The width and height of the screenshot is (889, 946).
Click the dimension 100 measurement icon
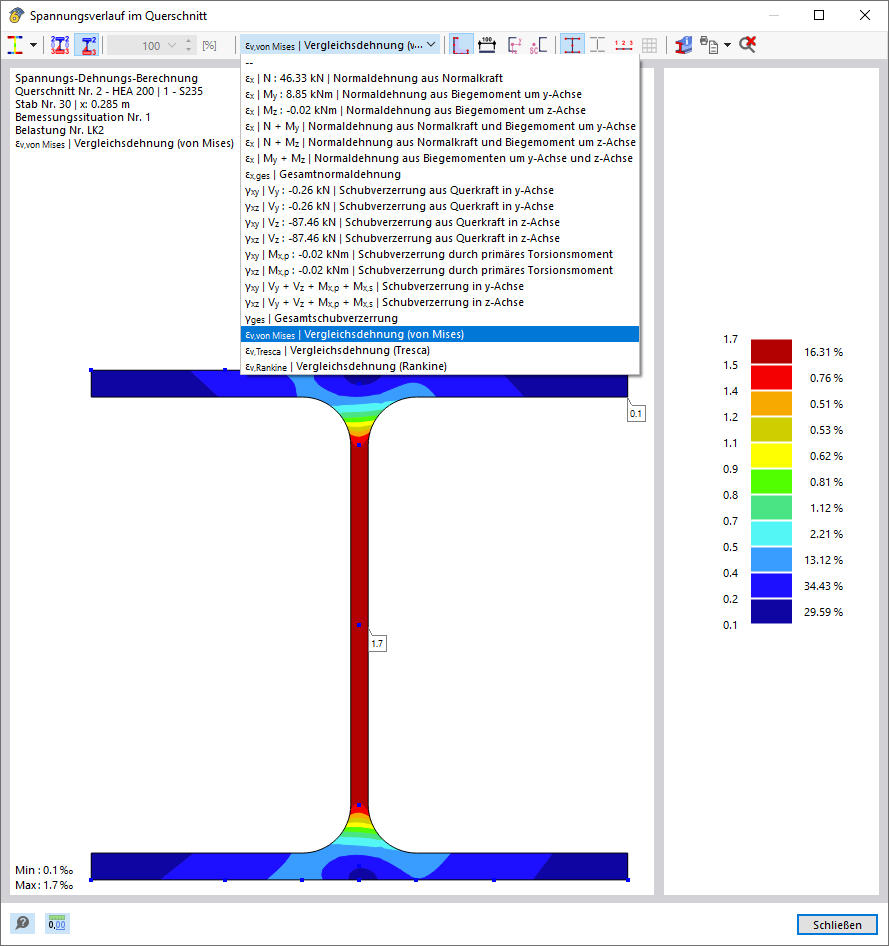(487, 45)
